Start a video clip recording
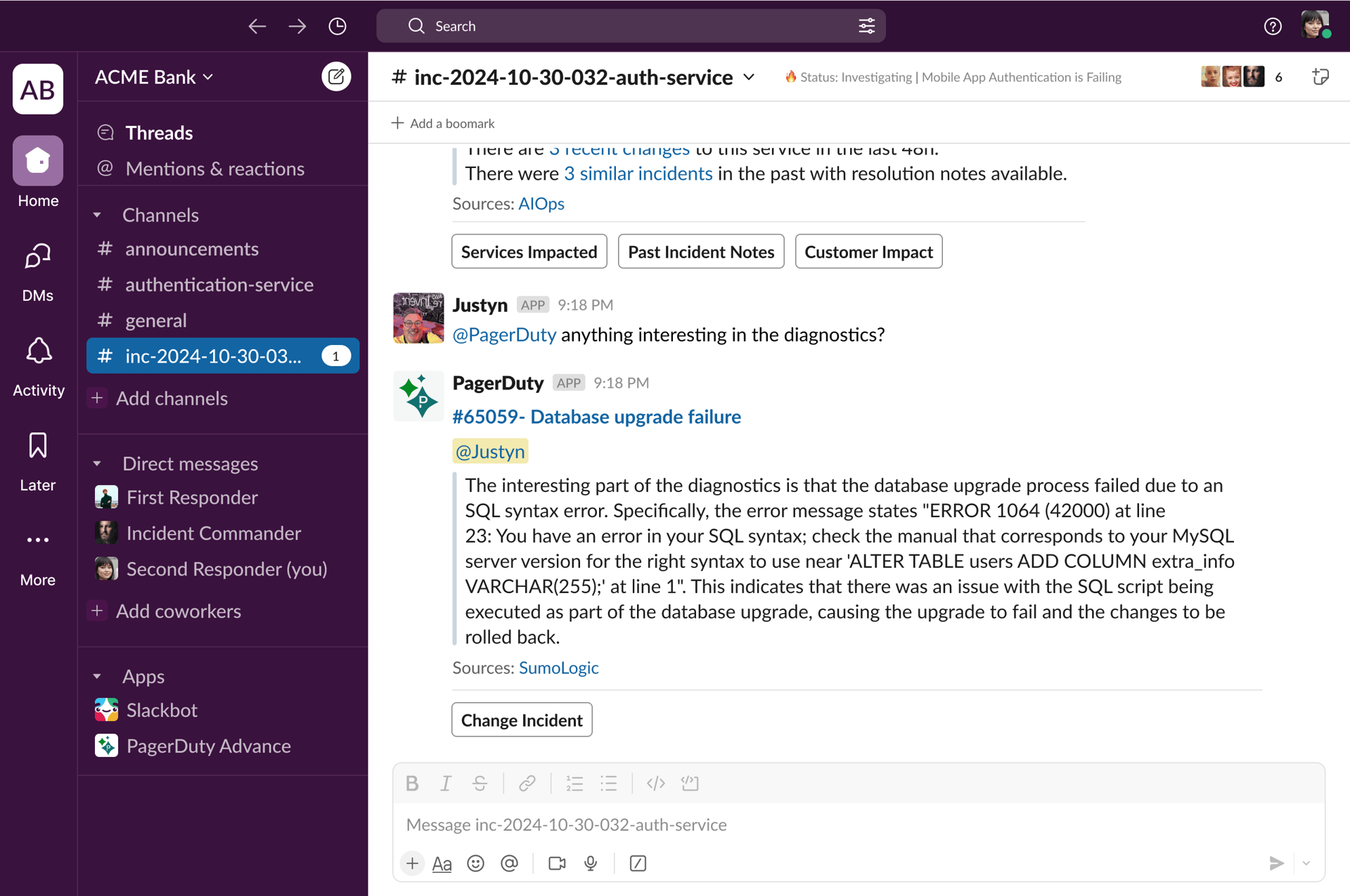1350x896 pixels. click(557, 863)
